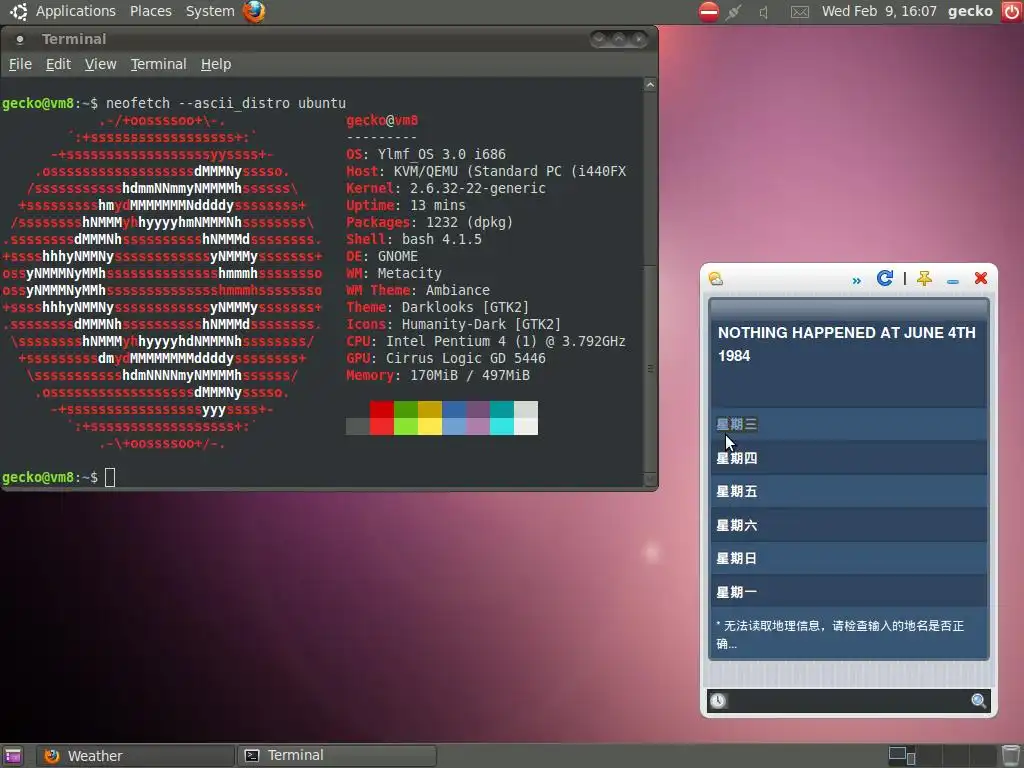Click the weather sun-cloud icon in the widget

(716, 279)
